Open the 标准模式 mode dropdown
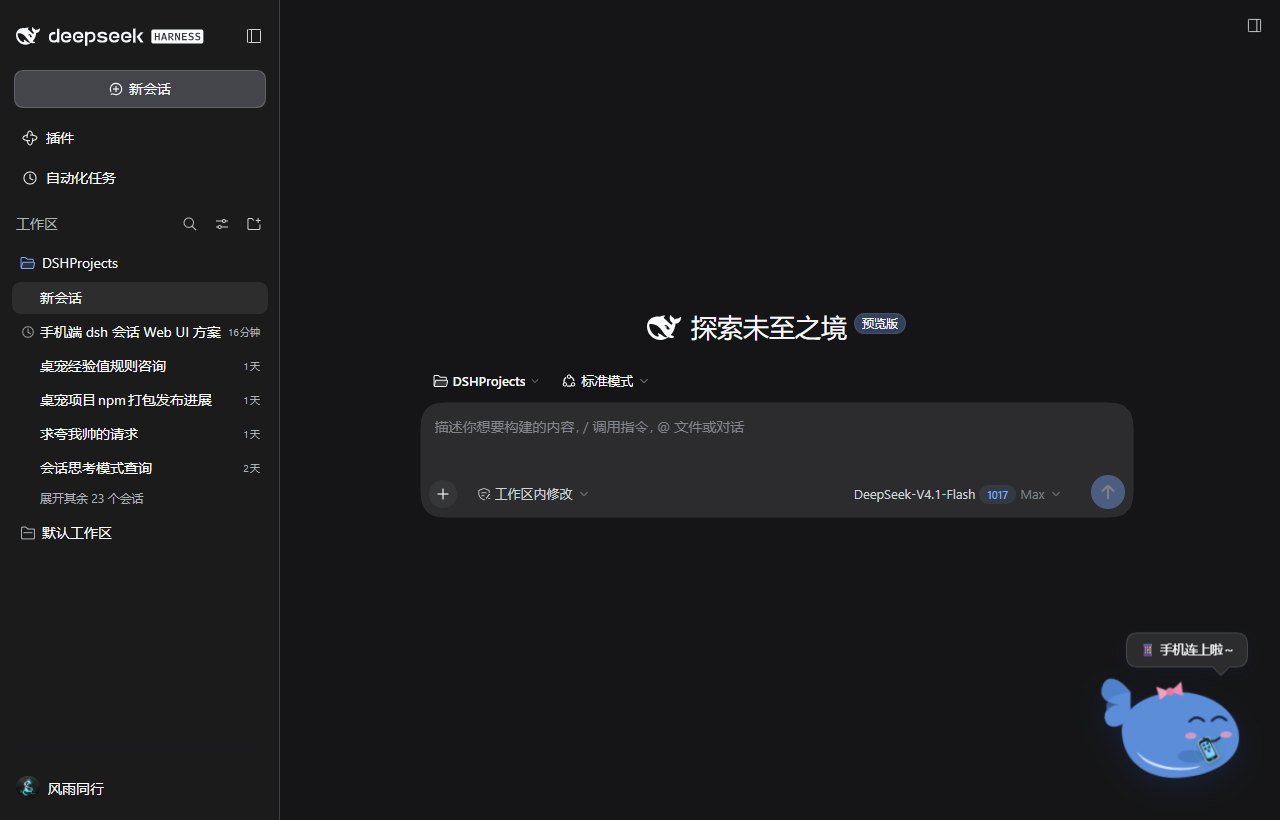Screen dimensions: 1280x820 [605, 381]
